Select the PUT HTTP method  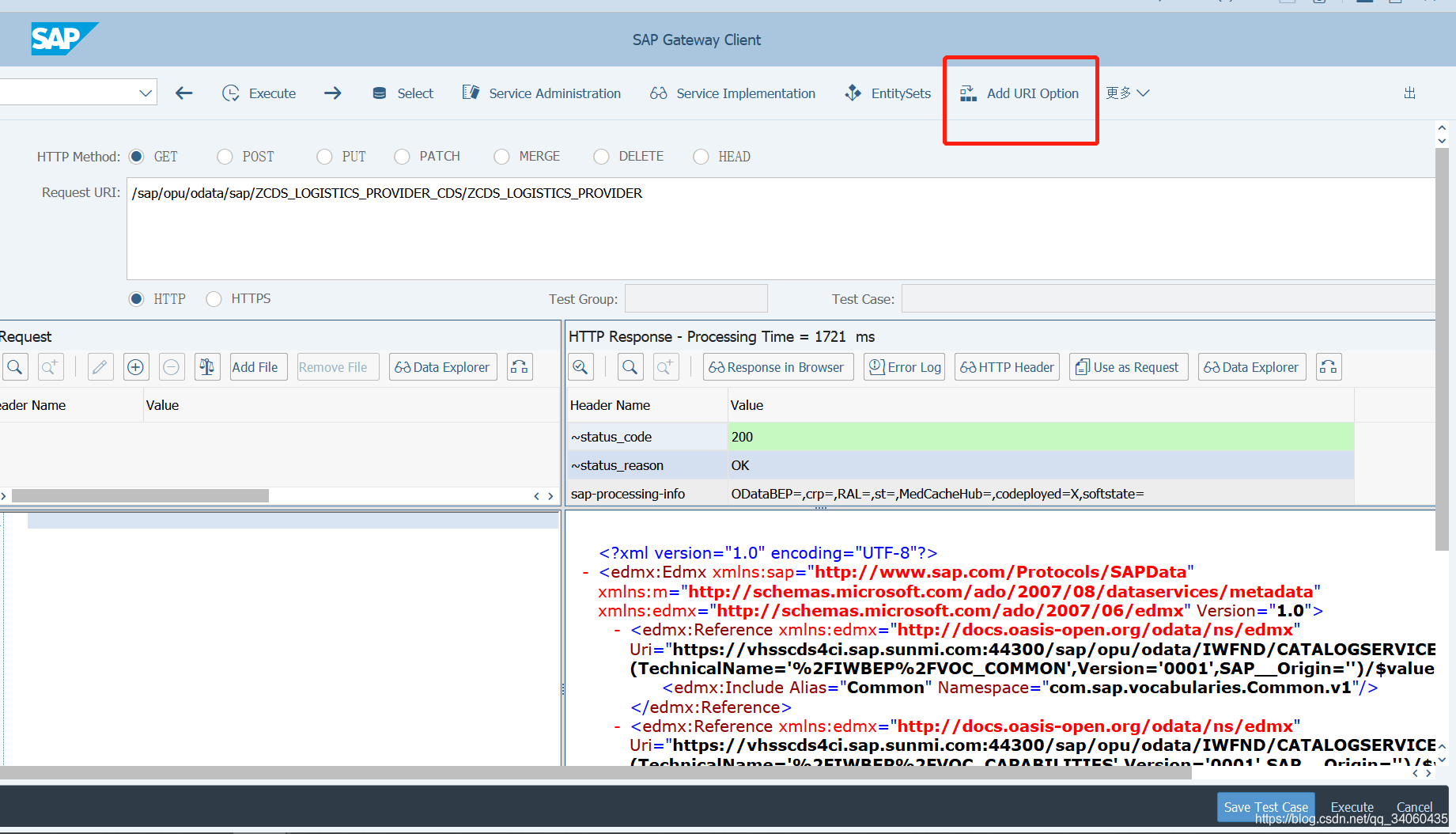click(x=324, y=157)
